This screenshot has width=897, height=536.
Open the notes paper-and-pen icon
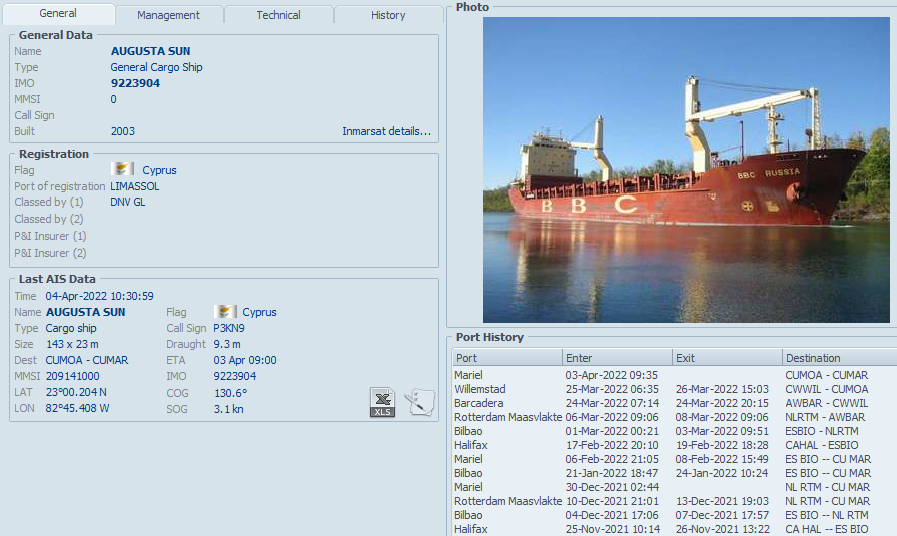point(420,402)
